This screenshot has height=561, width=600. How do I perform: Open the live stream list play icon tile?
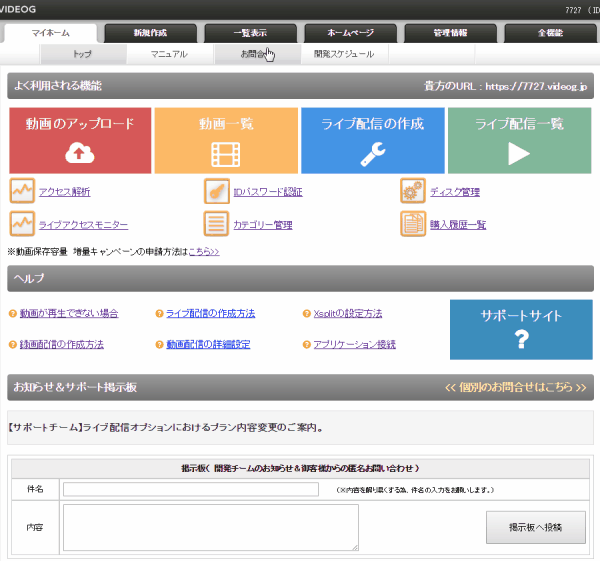pyautogui.click(x=519, y=153)
